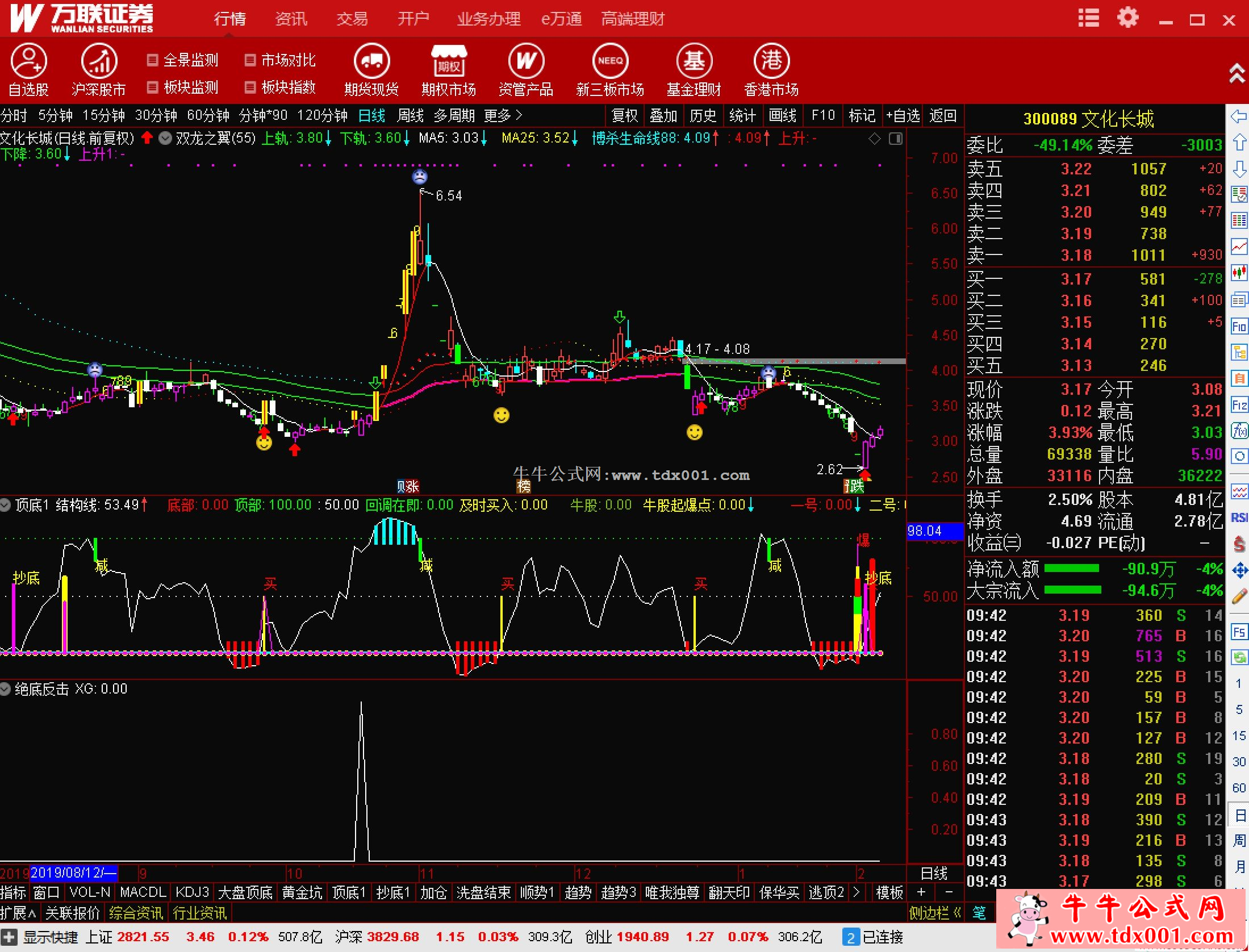Click the 叠加 overlay button

pyautogui.click(x=663, y=116)
